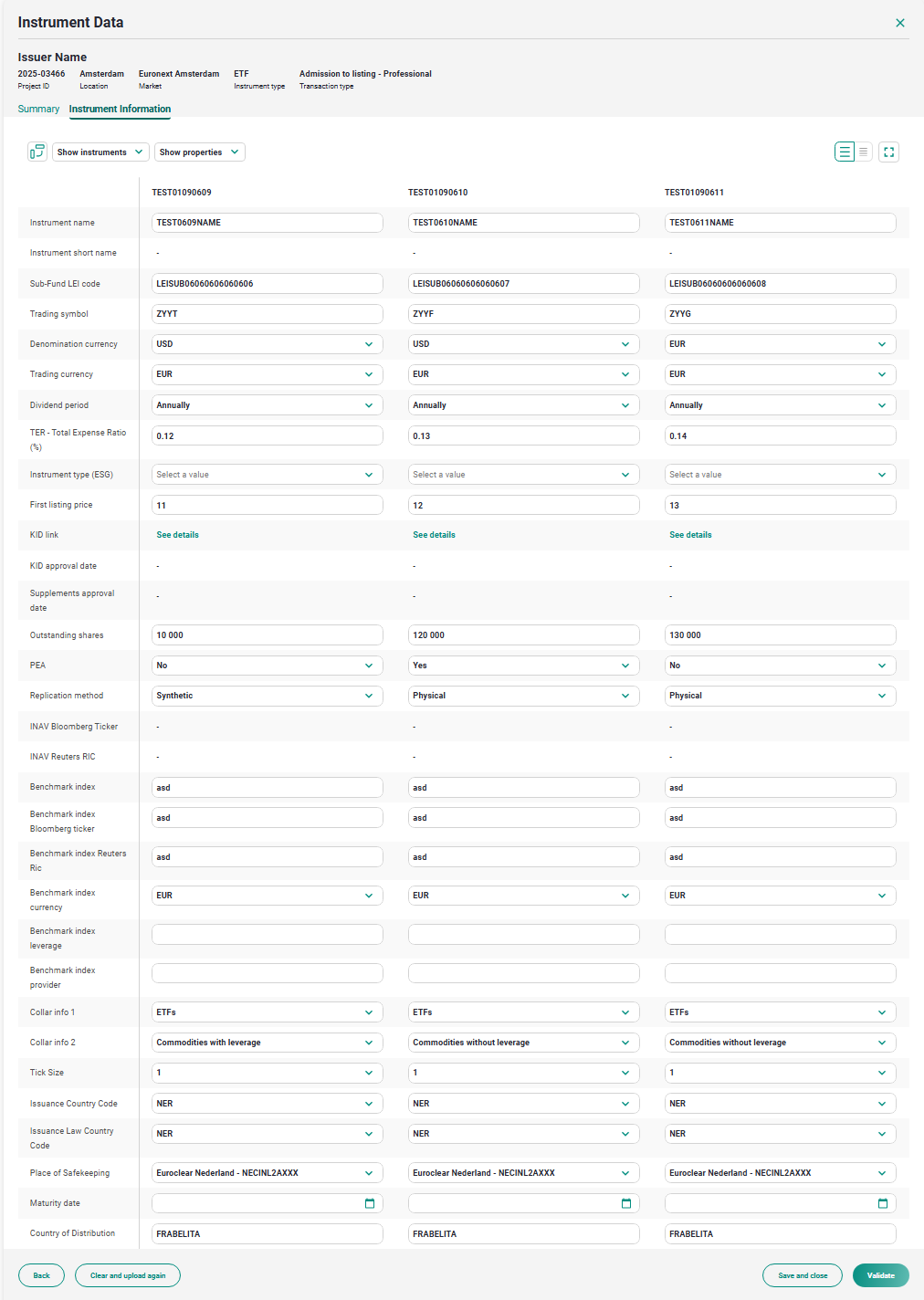Switch to compact row density view
This screenshot has height=1300, width=924.
tap(864, 152)
